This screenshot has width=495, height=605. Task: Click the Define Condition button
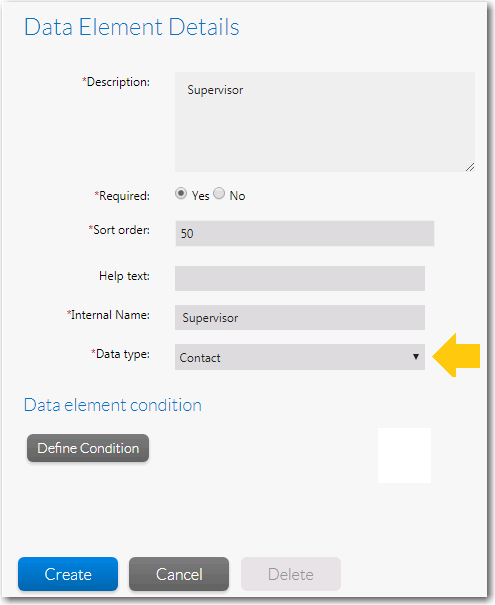pyautogui.click(x=88, y=448)
